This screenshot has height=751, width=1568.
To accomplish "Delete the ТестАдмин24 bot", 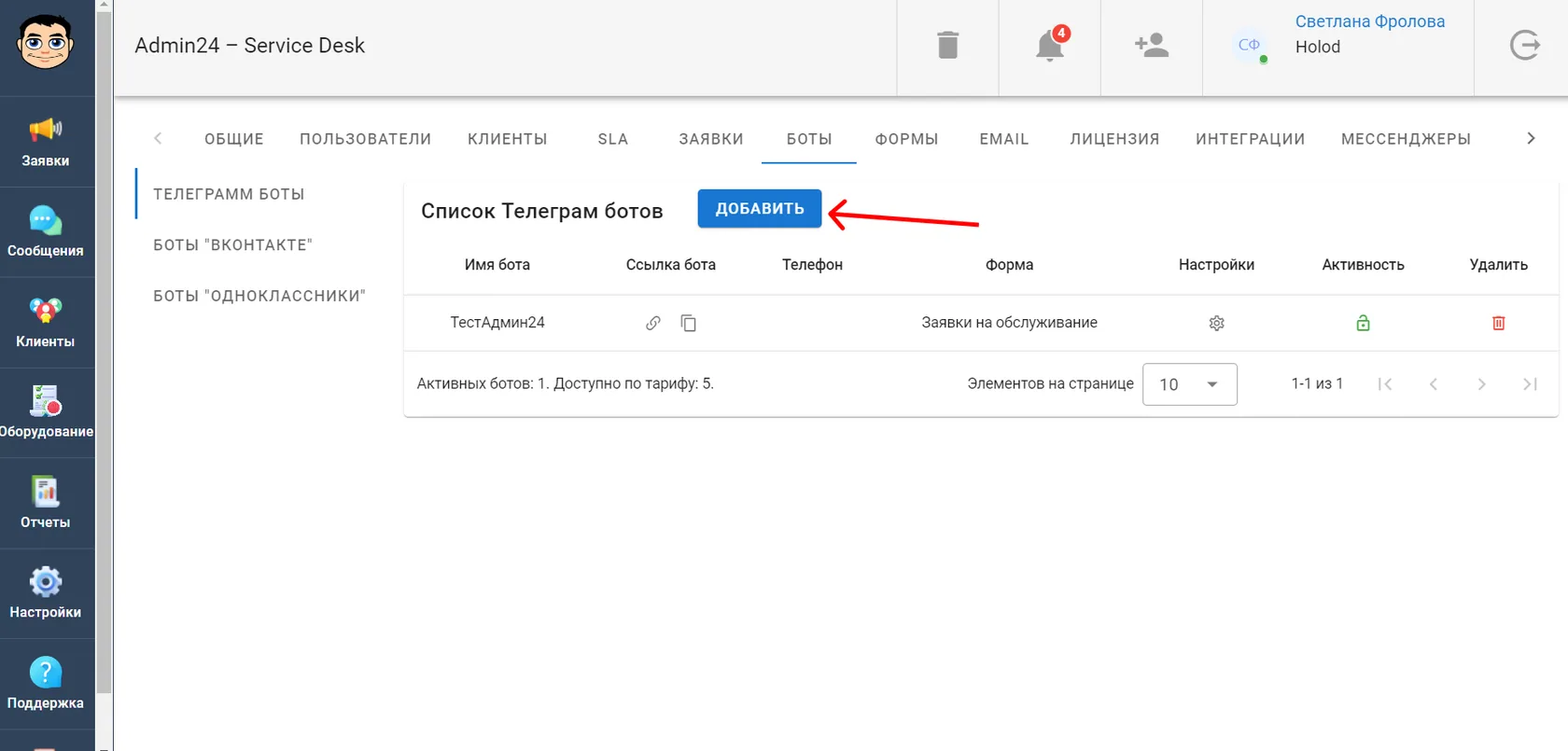I will tap(1498, 323).
